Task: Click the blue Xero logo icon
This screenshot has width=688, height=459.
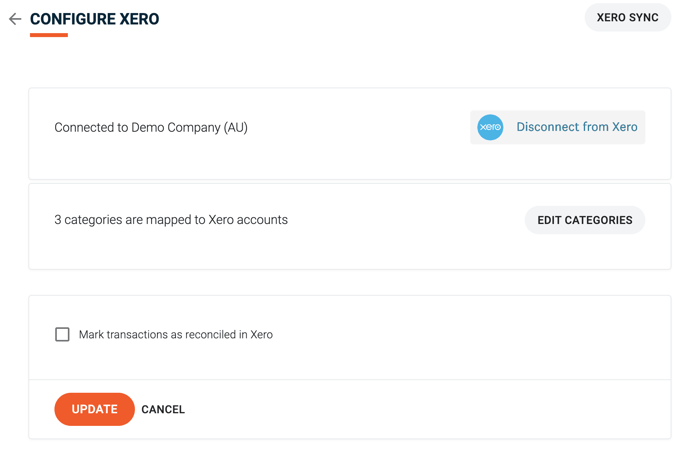Action: point(490,127)
